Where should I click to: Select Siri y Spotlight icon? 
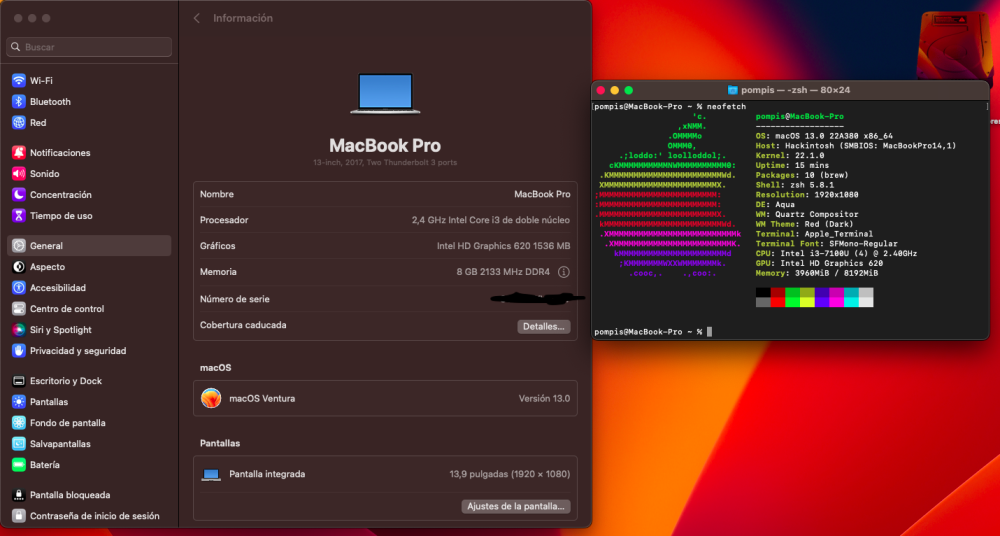18,331
